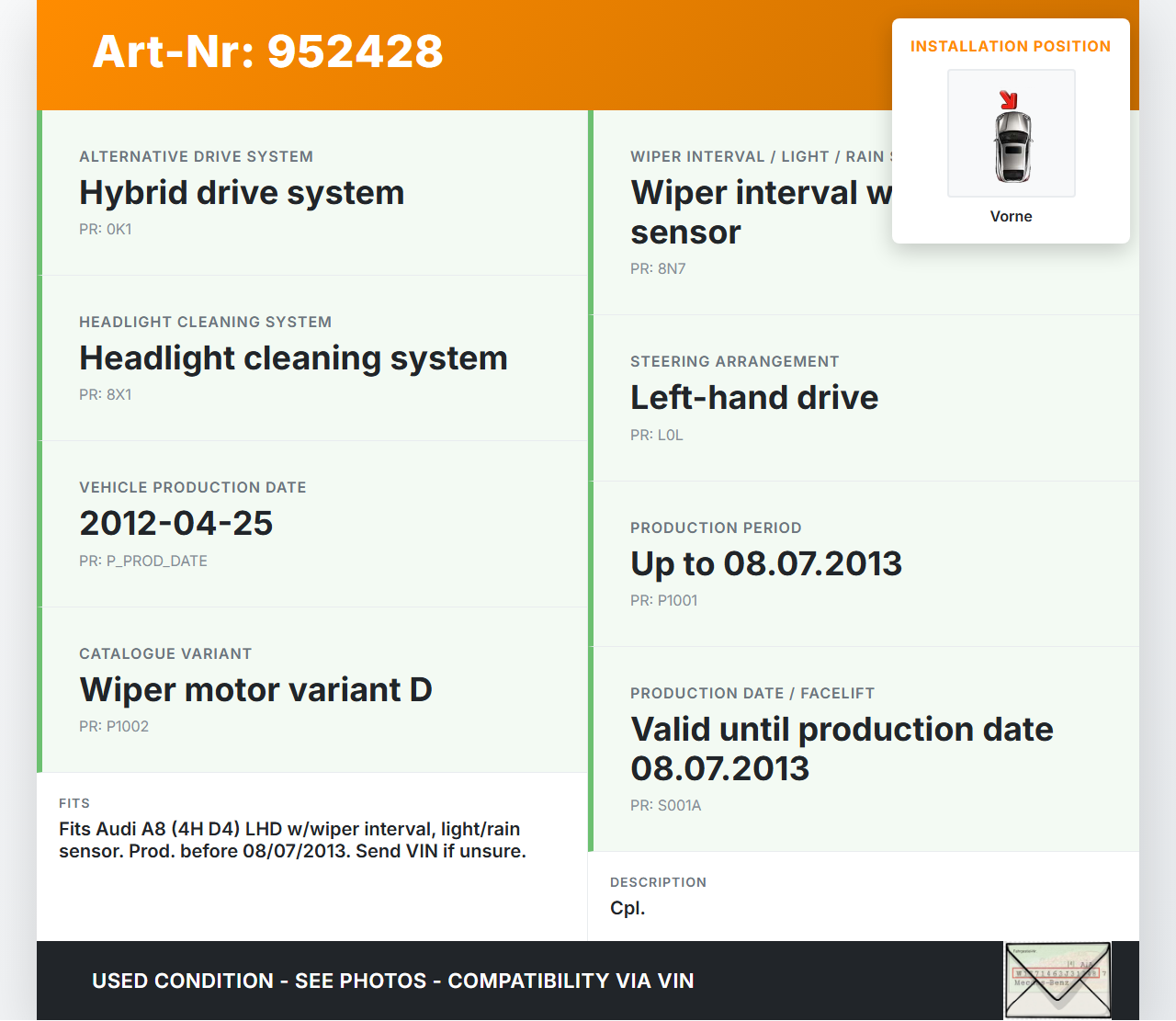
Task: Click the "Vorne" position label
Action: [x=1011, y=216]
